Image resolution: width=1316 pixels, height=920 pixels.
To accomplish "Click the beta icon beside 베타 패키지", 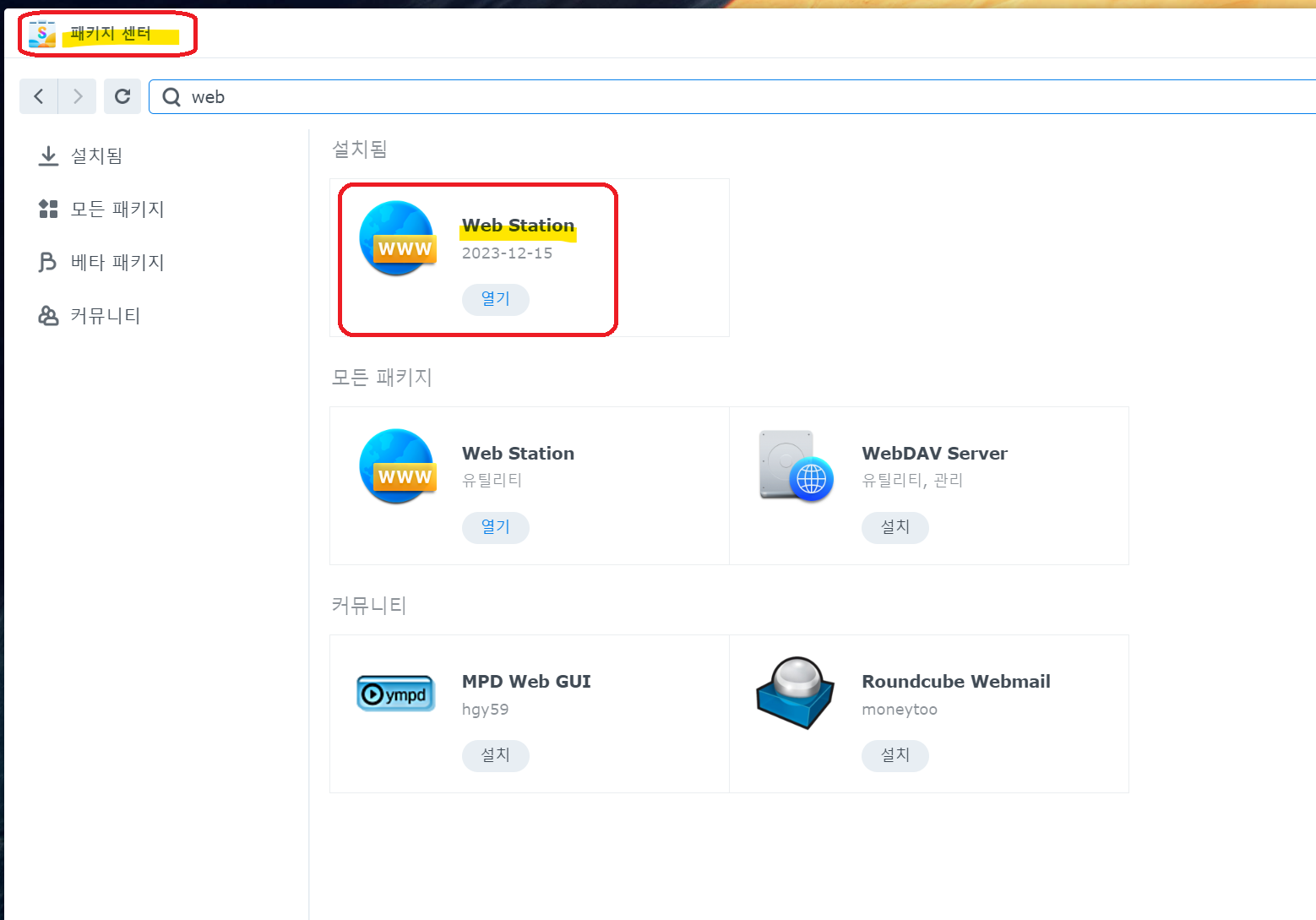I will (47, 262).
